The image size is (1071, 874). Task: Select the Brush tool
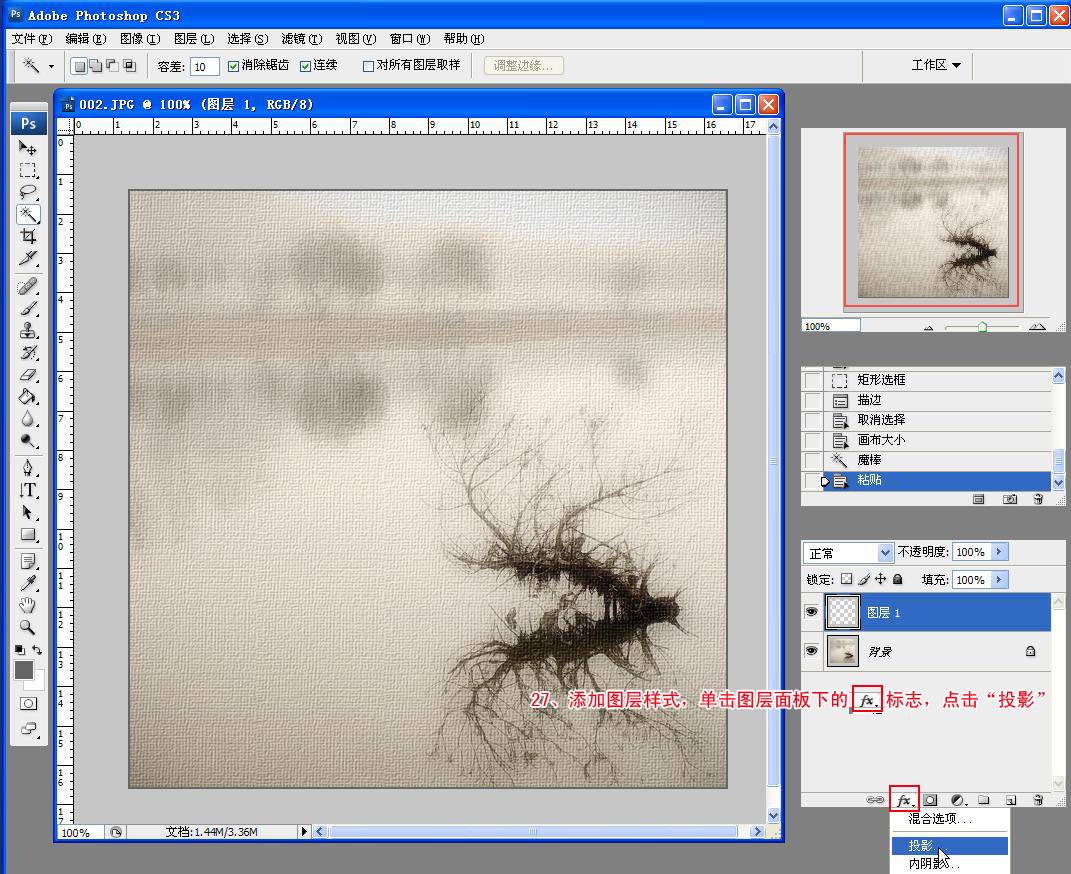coord(28,309)
